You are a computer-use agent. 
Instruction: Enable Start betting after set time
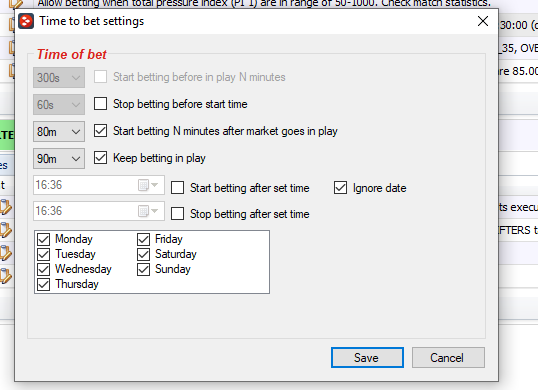coord(177,188)
